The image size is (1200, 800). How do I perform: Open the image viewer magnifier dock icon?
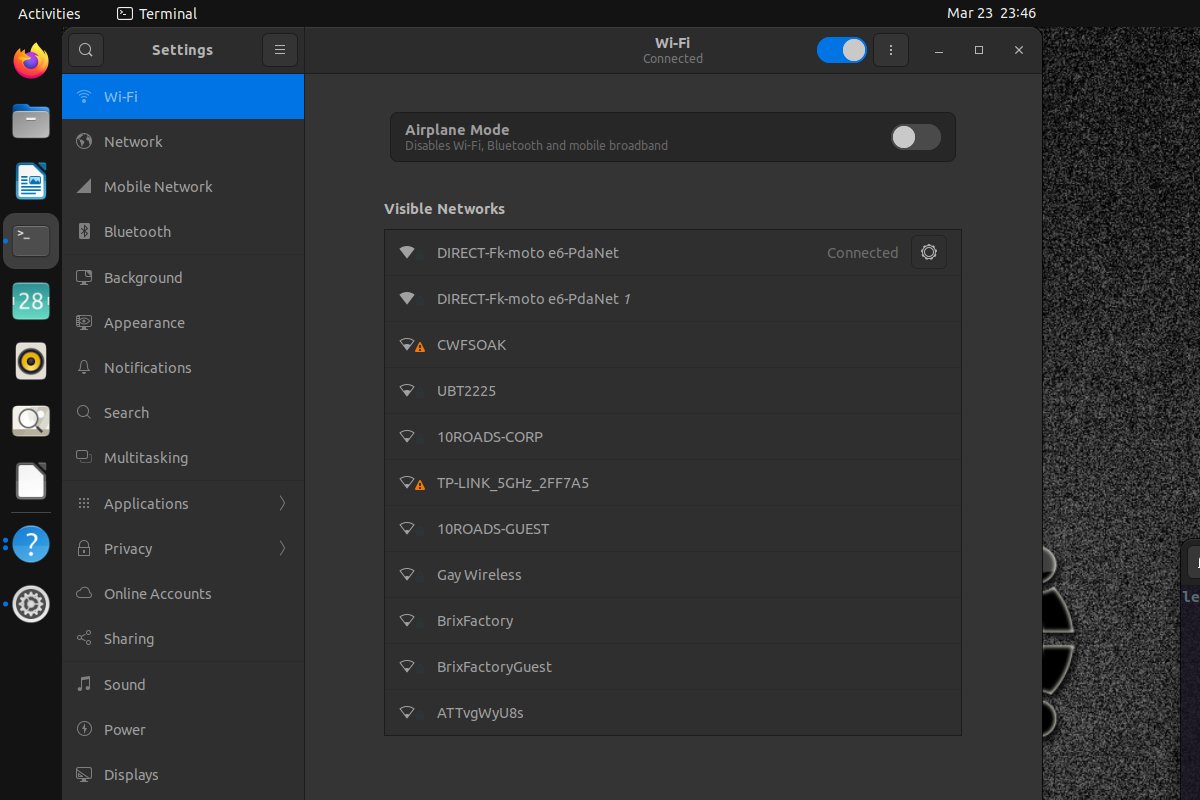(x=31, y=421)
